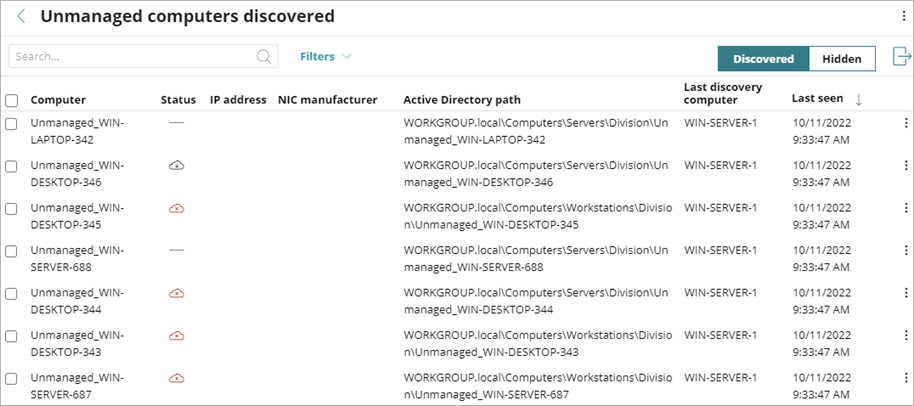Viewport: 914px width, 406px height.
Task: Check the box for Unmanaged_WIN-DESKTOP-344
Action: point(11,294)
